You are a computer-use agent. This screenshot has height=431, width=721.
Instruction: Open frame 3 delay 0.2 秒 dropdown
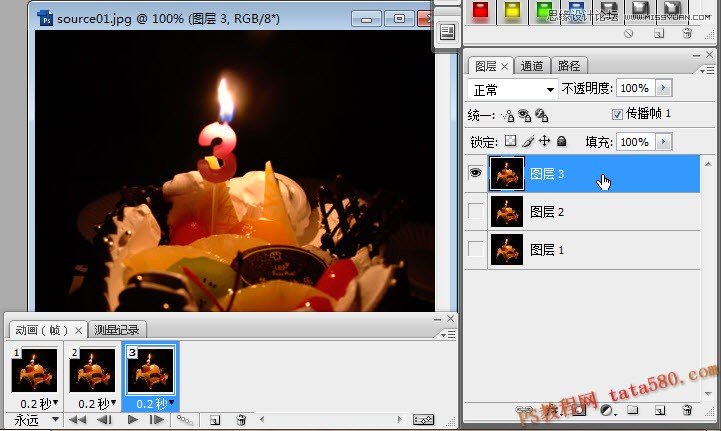click(x=155, y=404)
